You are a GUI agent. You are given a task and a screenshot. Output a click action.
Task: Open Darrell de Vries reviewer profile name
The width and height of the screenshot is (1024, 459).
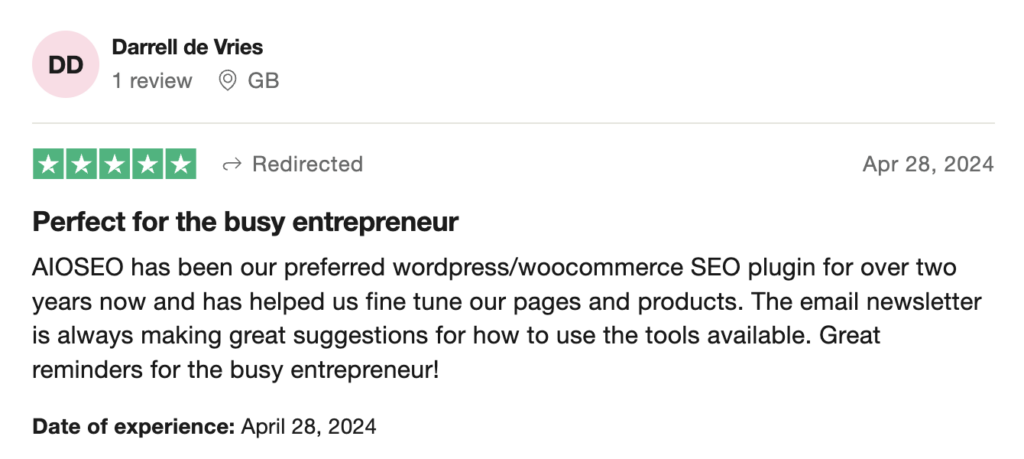click(187, 47)
